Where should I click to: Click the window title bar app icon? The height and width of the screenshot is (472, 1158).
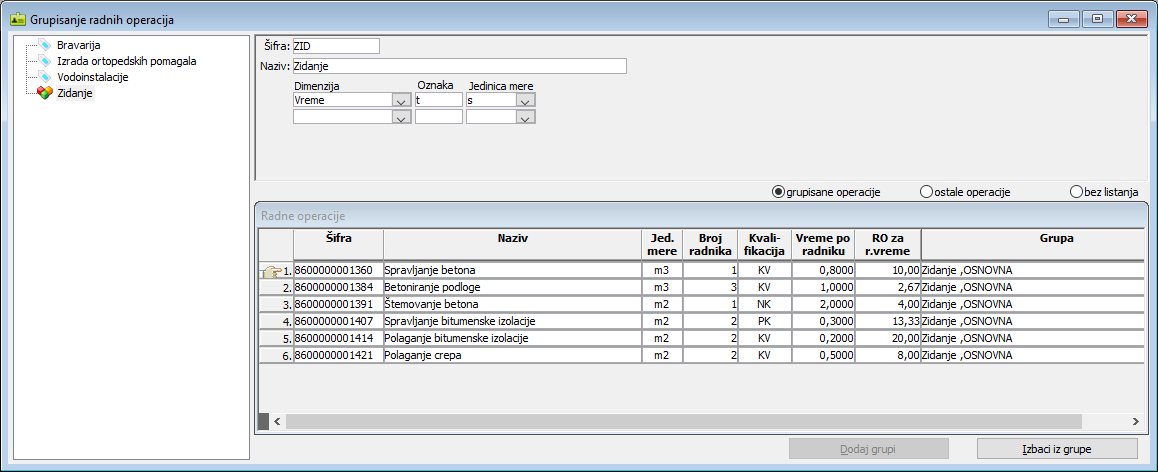coord(17,19)
